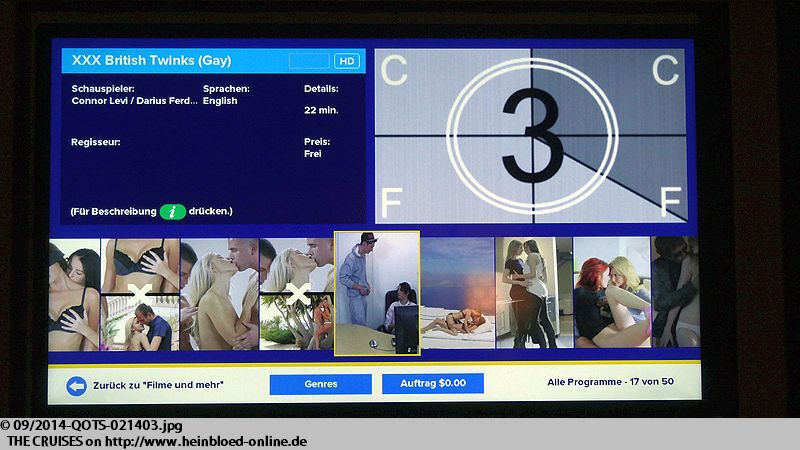Click the title "XXX British Twinks (Gay)"

tap(152, 61)
